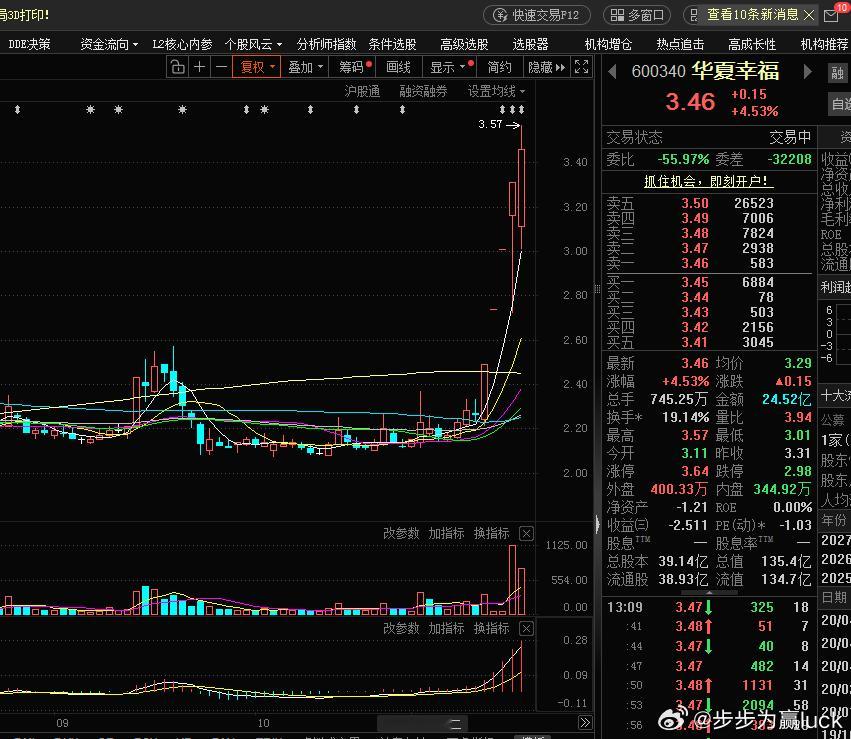Image resolution: width=851 pixels, height=739 pixels.
Task: Click the 13:09 trade tick row
Action: coord(708,607)
